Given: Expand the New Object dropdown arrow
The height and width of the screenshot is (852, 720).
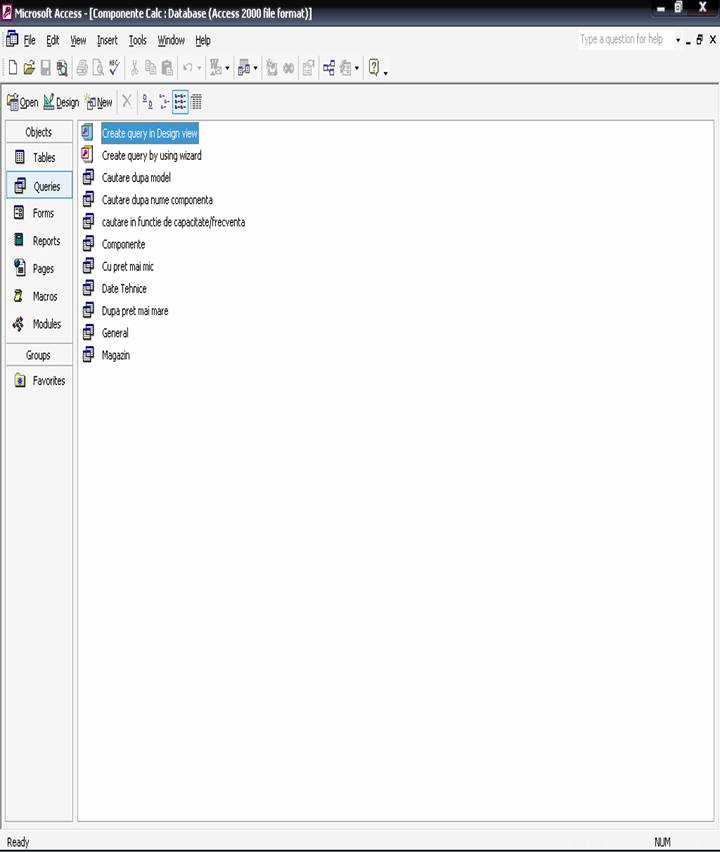Looking at the screenshot, I should 357,69.
